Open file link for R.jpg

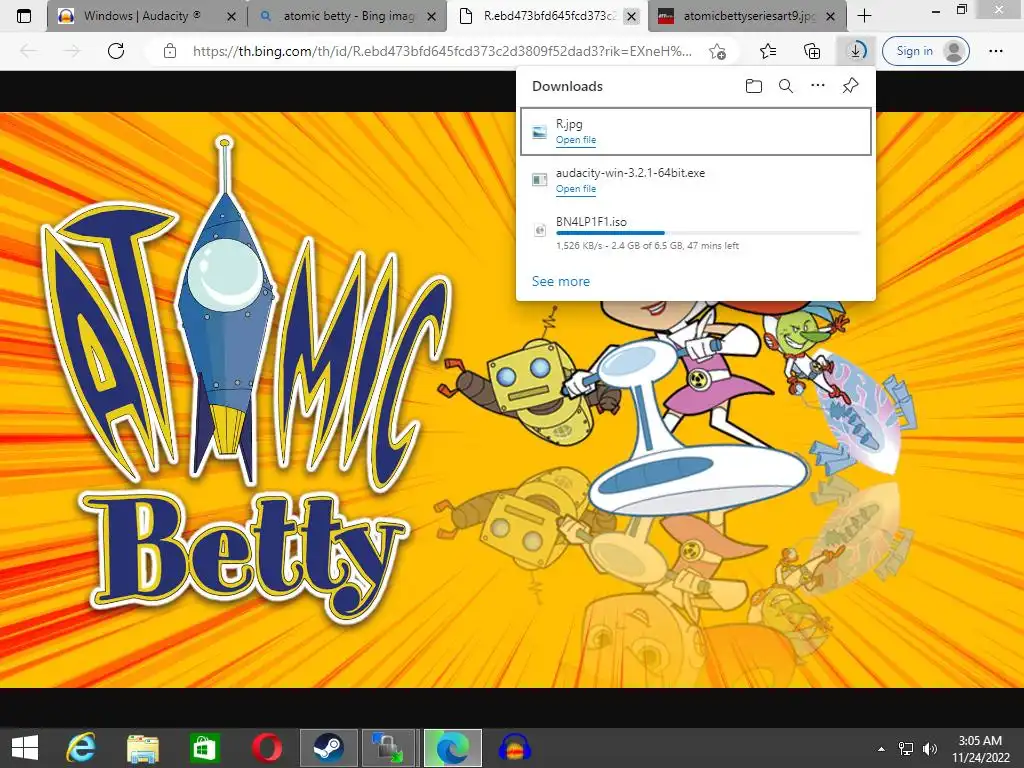click(575, 140)
